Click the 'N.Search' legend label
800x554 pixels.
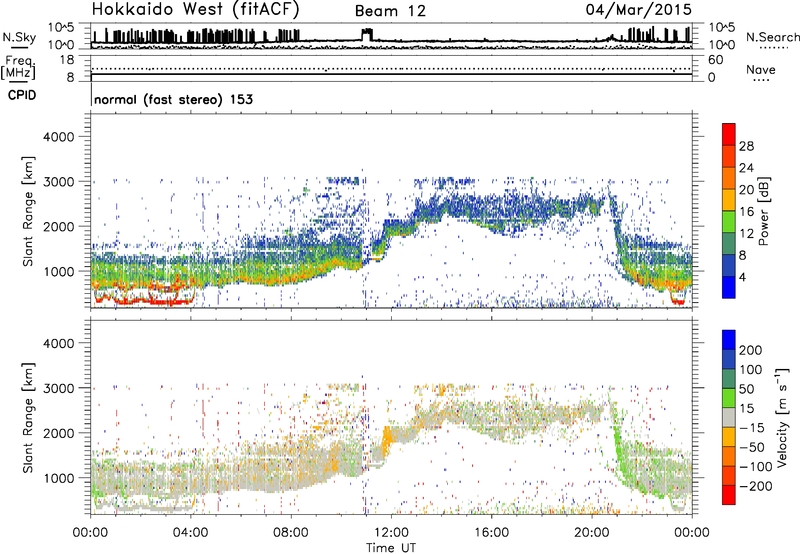point(772,37)
